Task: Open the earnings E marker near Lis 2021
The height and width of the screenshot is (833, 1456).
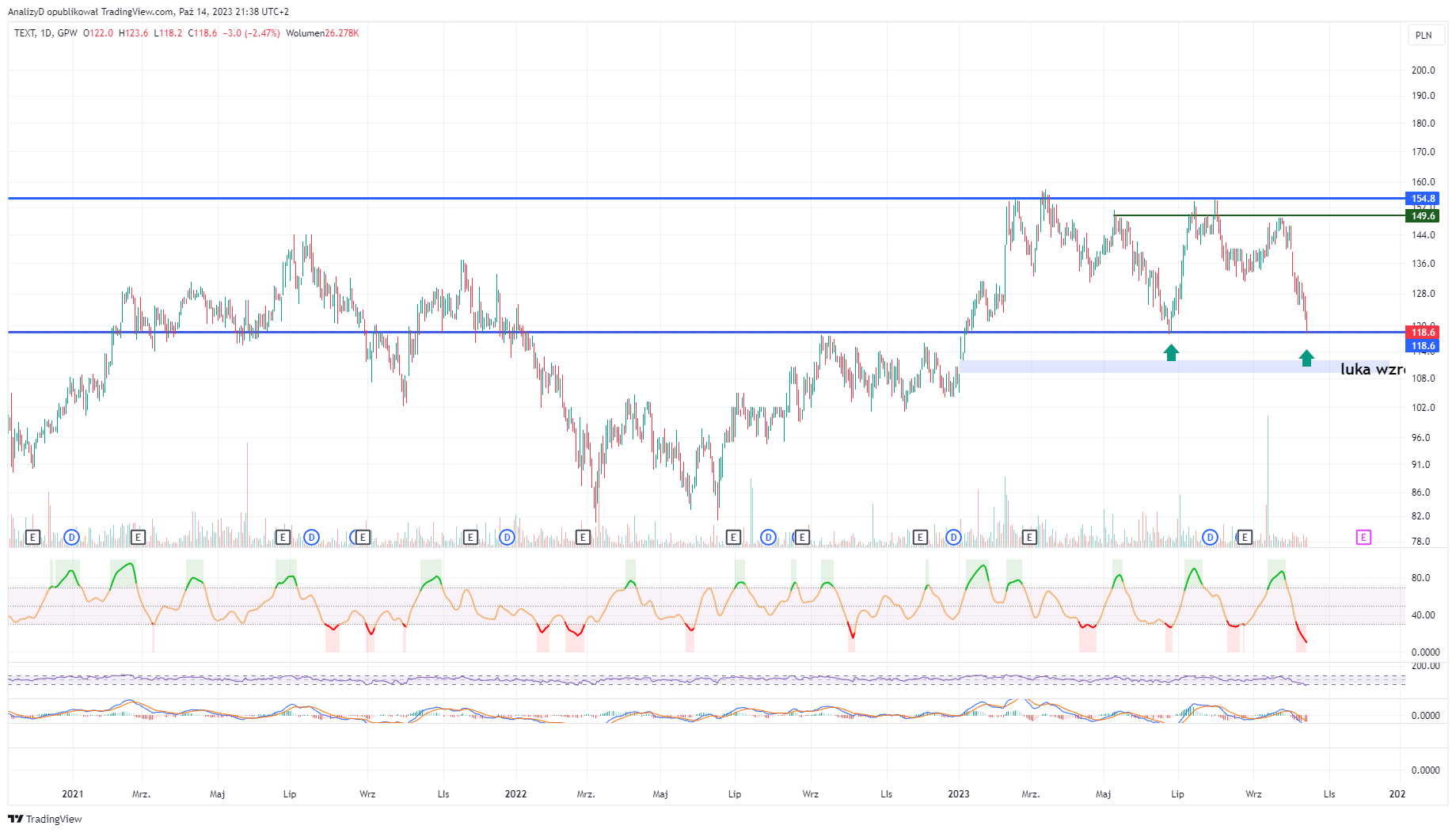Action: [x=470, y=538]
